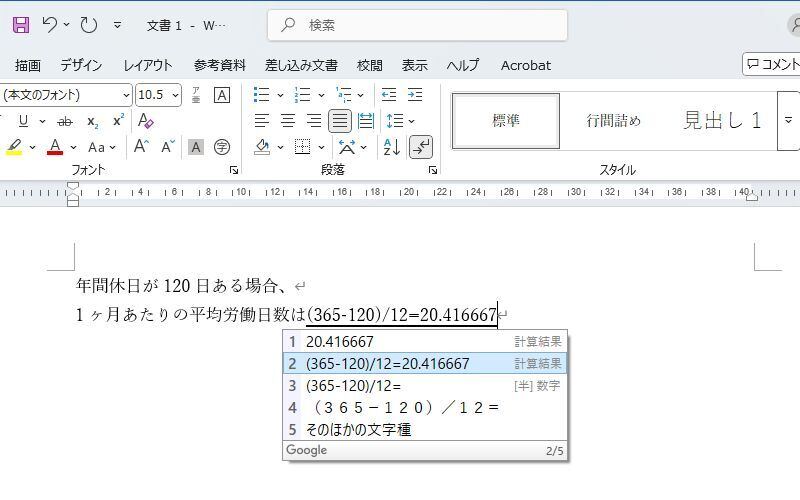Apply enclosing character border icon

click(221, 95)
